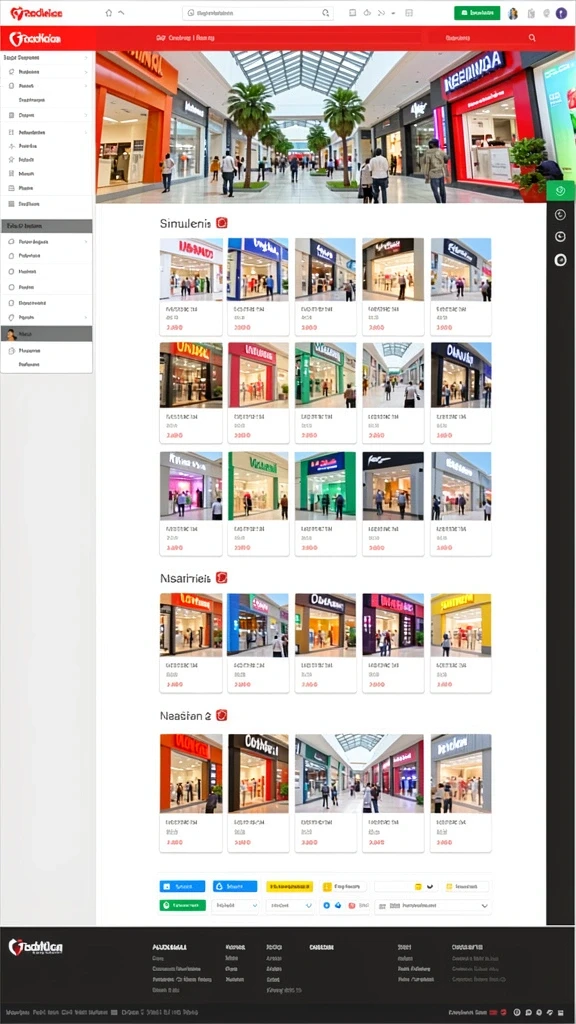
Task: Click the blue button with the square icon
Action: point(182,886)
